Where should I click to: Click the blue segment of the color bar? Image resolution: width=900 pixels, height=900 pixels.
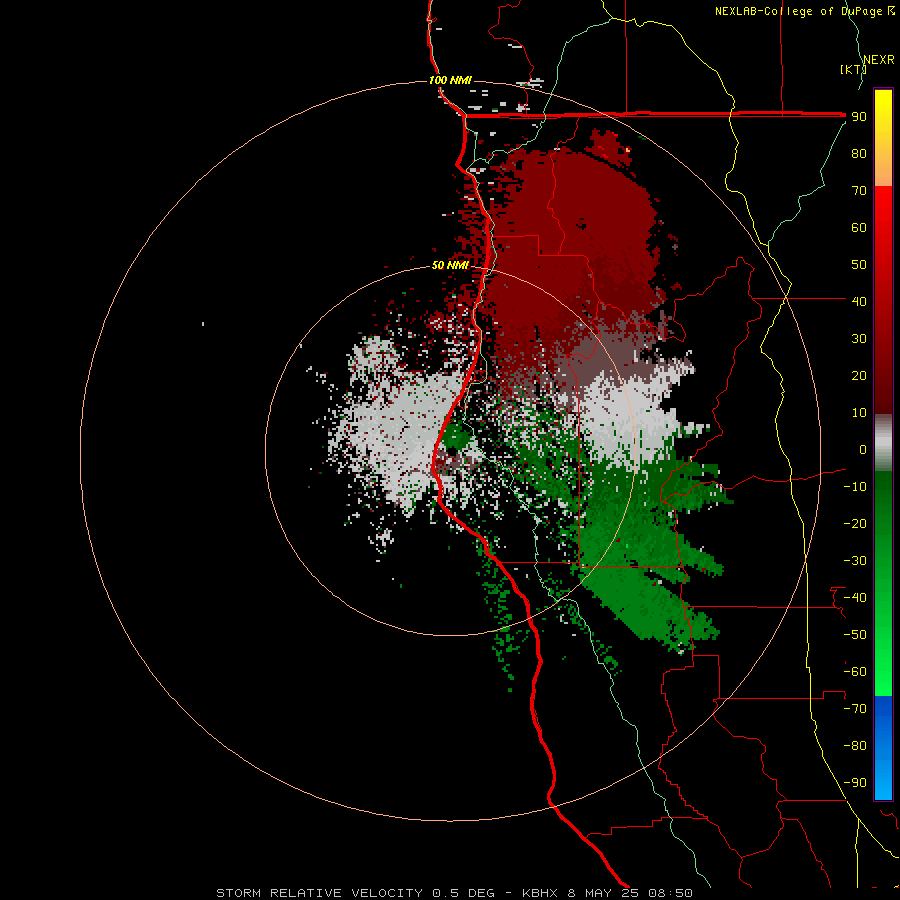pyautogui.click(x=883, y=748)
